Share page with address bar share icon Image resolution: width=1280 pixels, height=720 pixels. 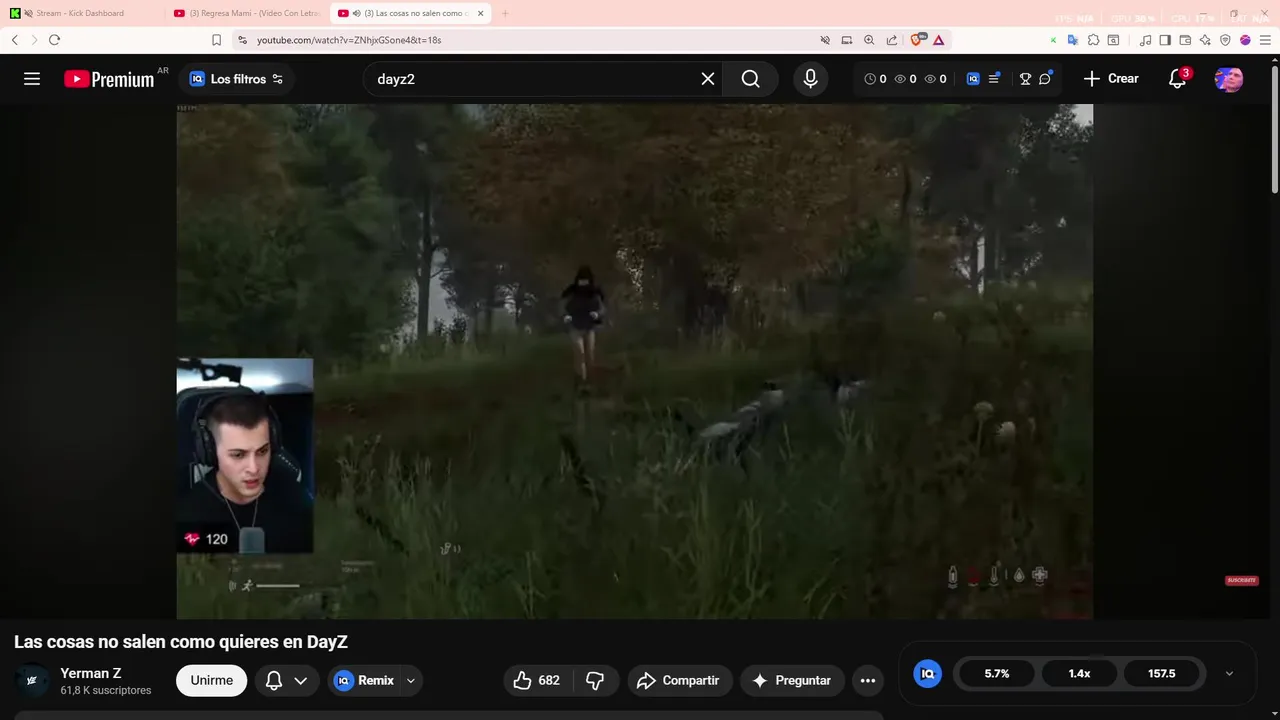coord(892,40)
